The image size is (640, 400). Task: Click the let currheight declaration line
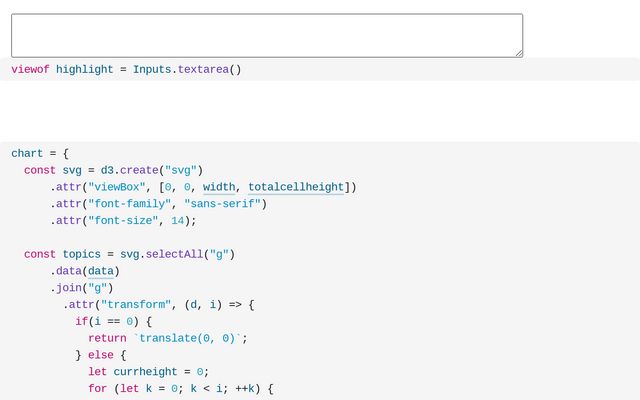click(147, 372)
